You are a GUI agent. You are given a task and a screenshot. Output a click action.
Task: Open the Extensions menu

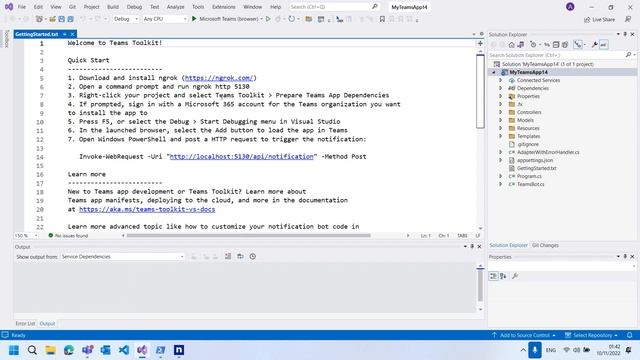pos(224,7)
